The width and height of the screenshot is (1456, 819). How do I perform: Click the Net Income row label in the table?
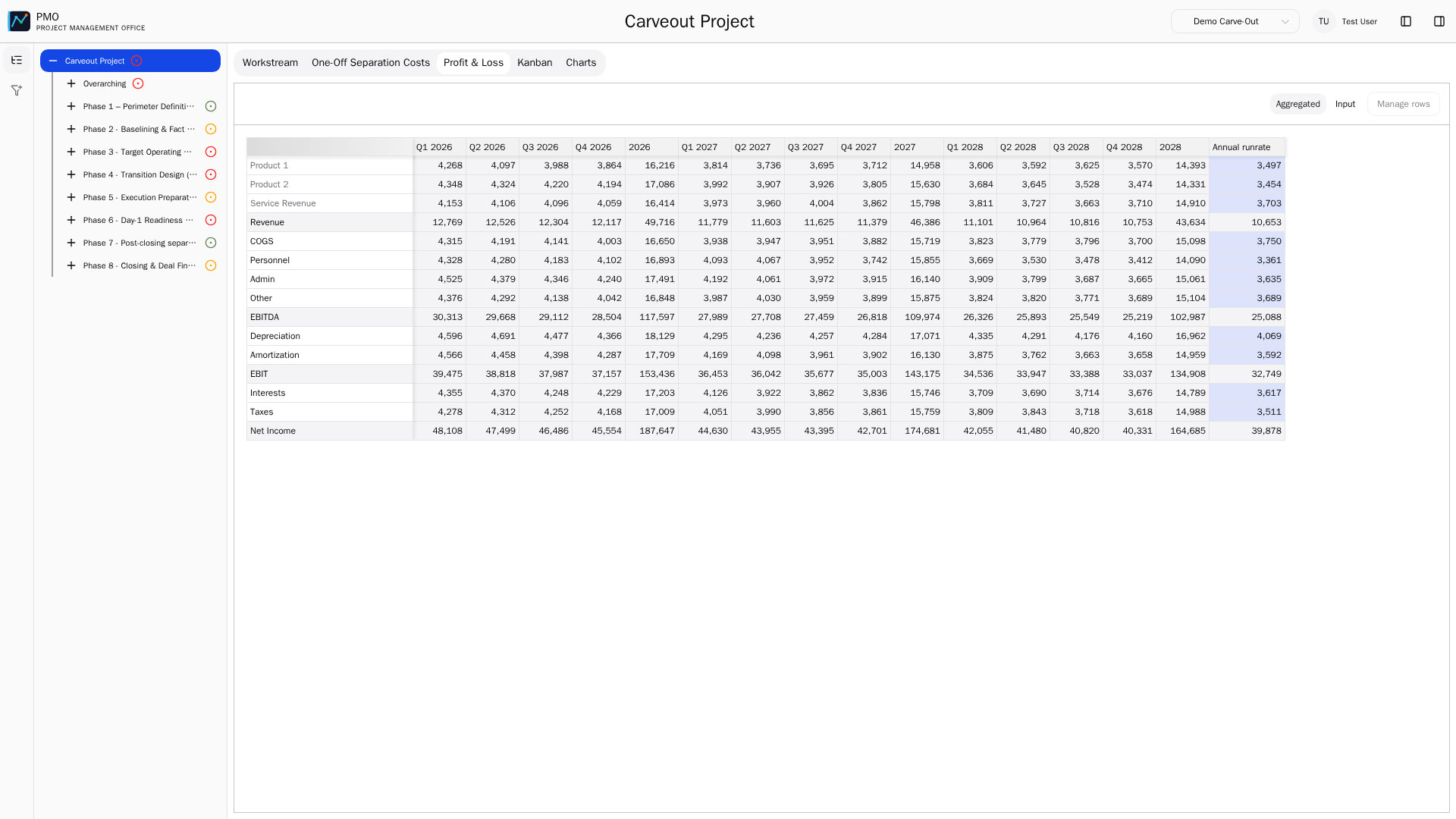click(273, 431)
